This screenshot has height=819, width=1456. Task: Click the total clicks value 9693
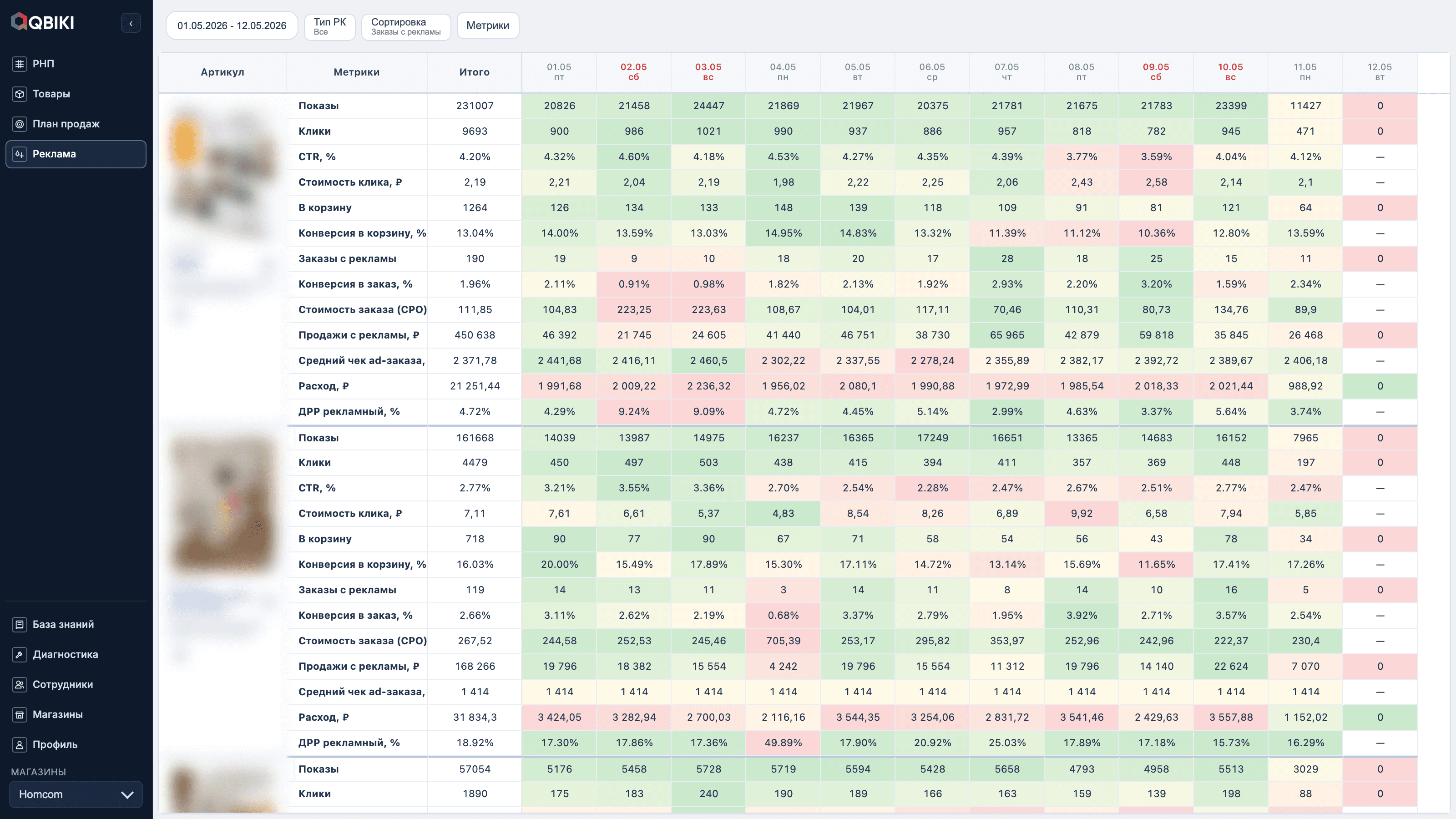[475, 131]
